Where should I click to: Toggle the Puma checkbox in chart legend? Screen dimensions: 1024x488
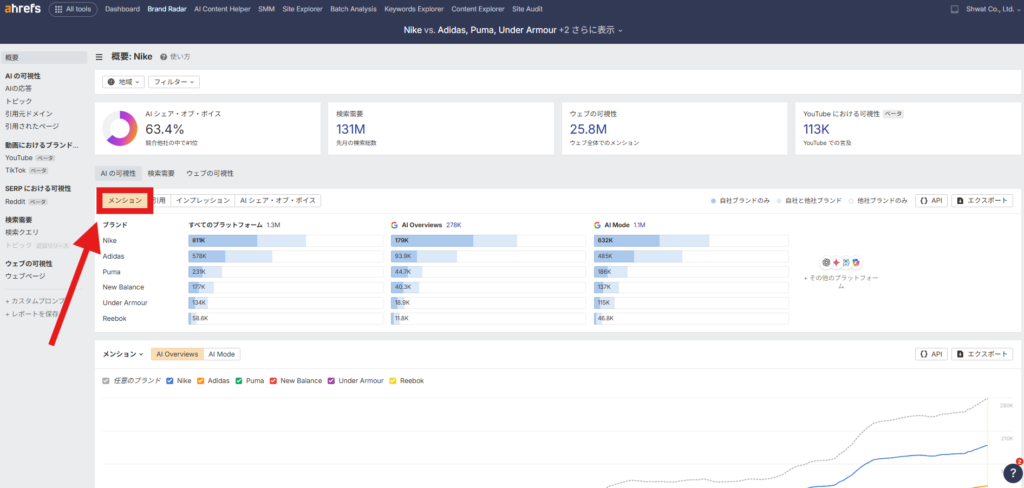pos(239,381)
